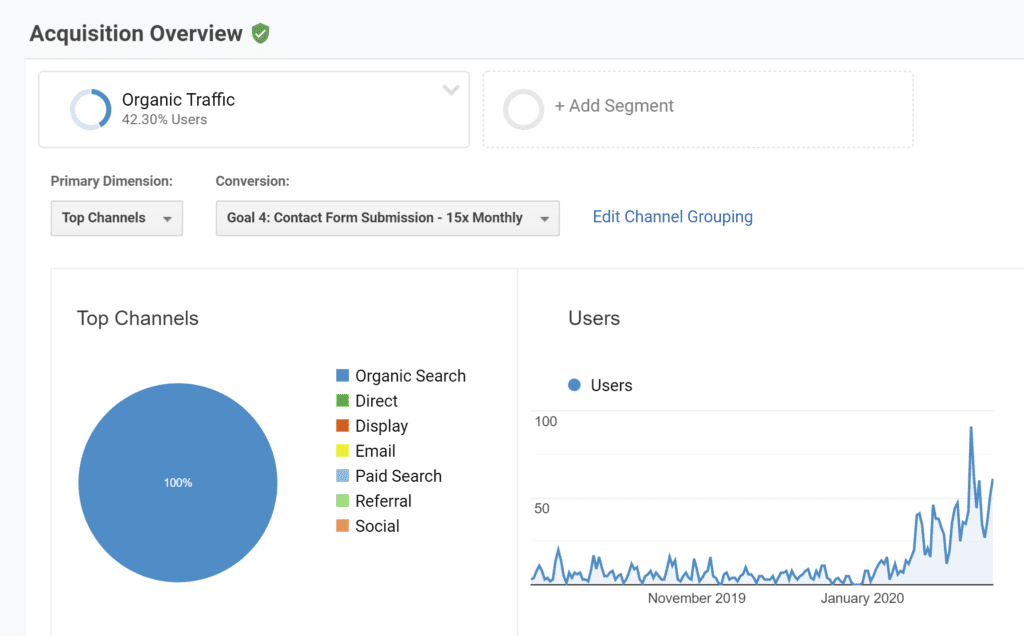Click the 42.30% Users text

click(x=164, y=119)
